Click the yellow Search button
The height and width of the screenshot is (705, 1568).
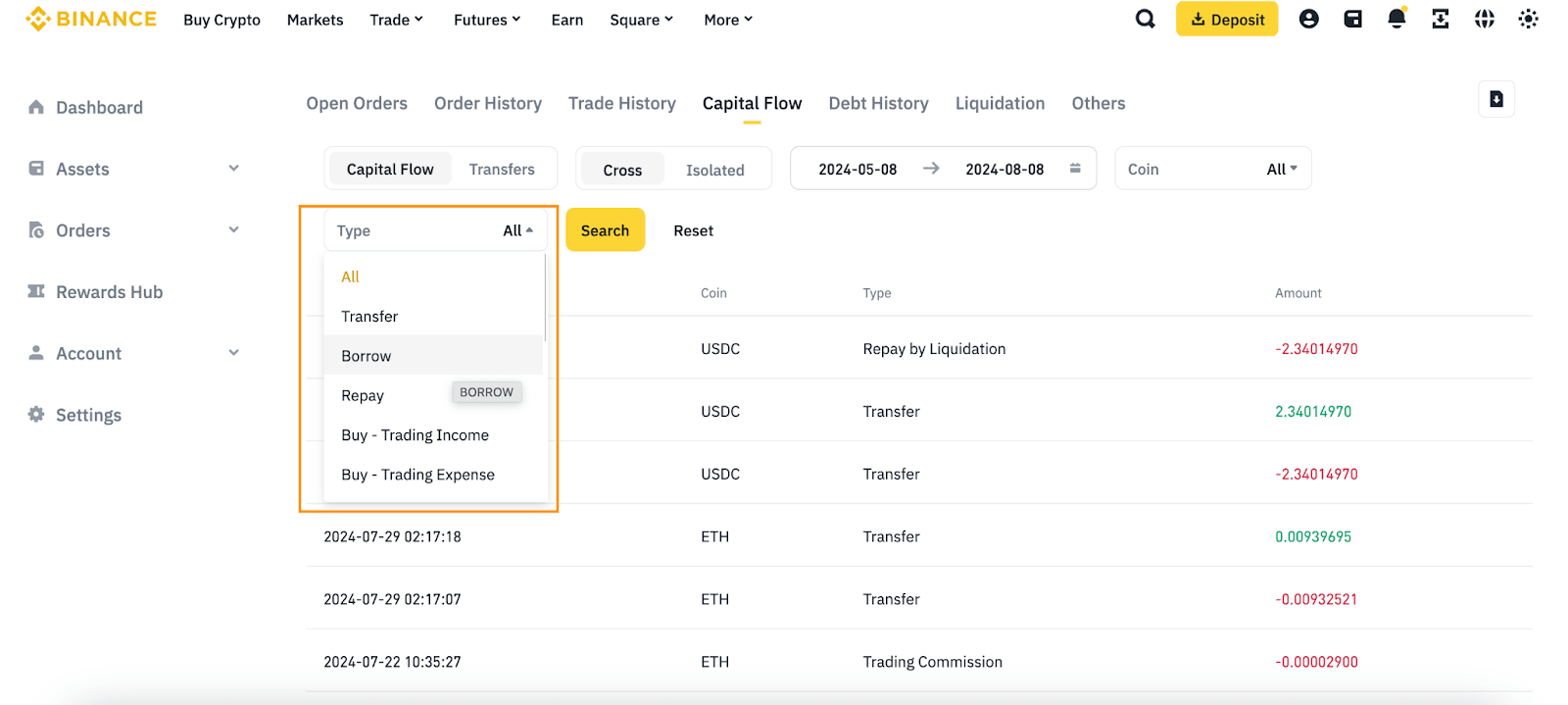click(605, 229)
